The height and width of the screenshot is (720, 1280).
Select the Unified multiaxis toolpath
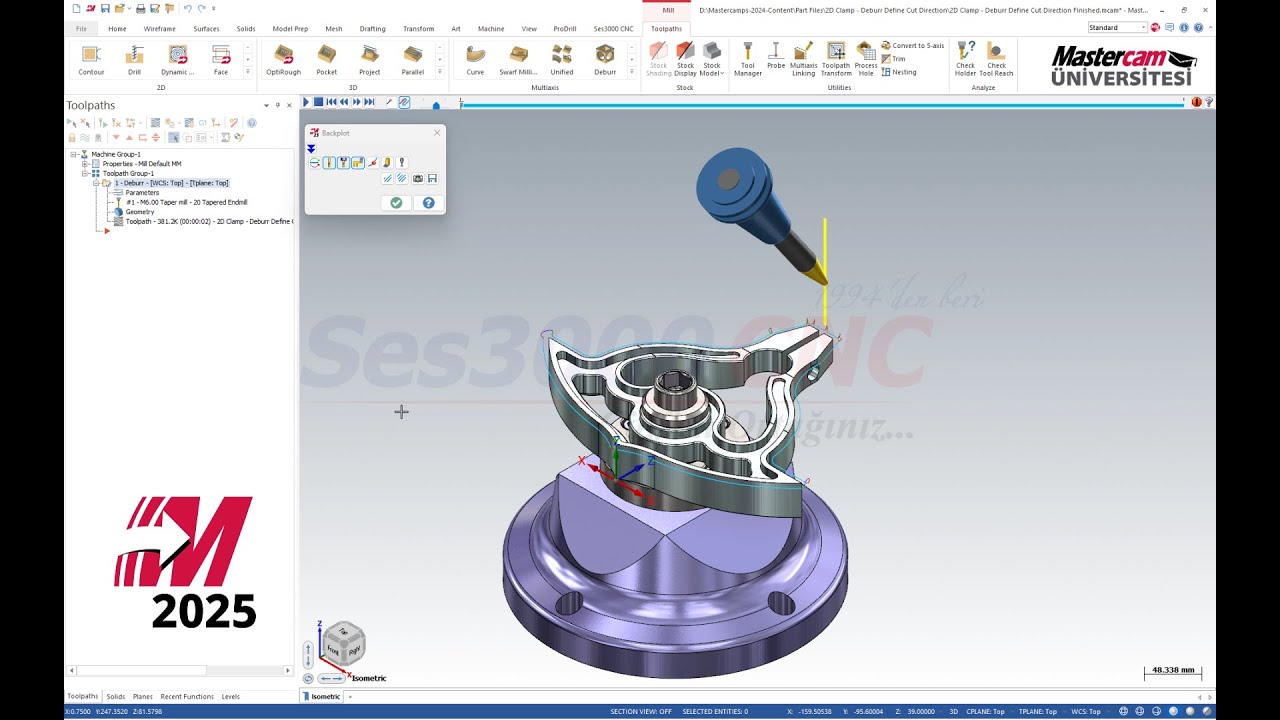562,59
